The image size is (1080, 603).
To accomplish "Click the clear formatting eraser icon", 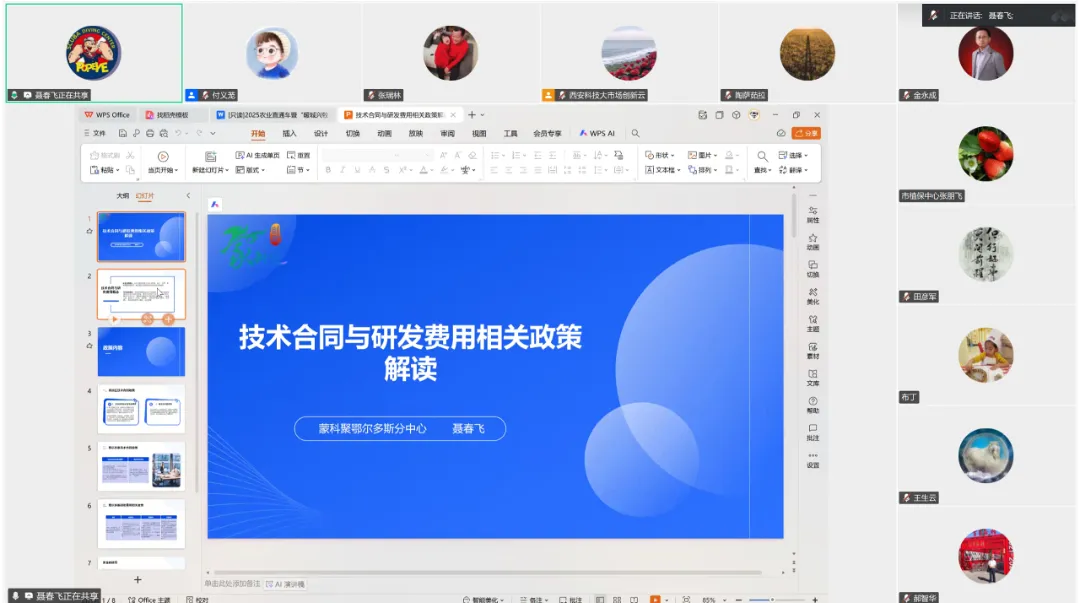I will pyautogui.click(x=472, y=155).
